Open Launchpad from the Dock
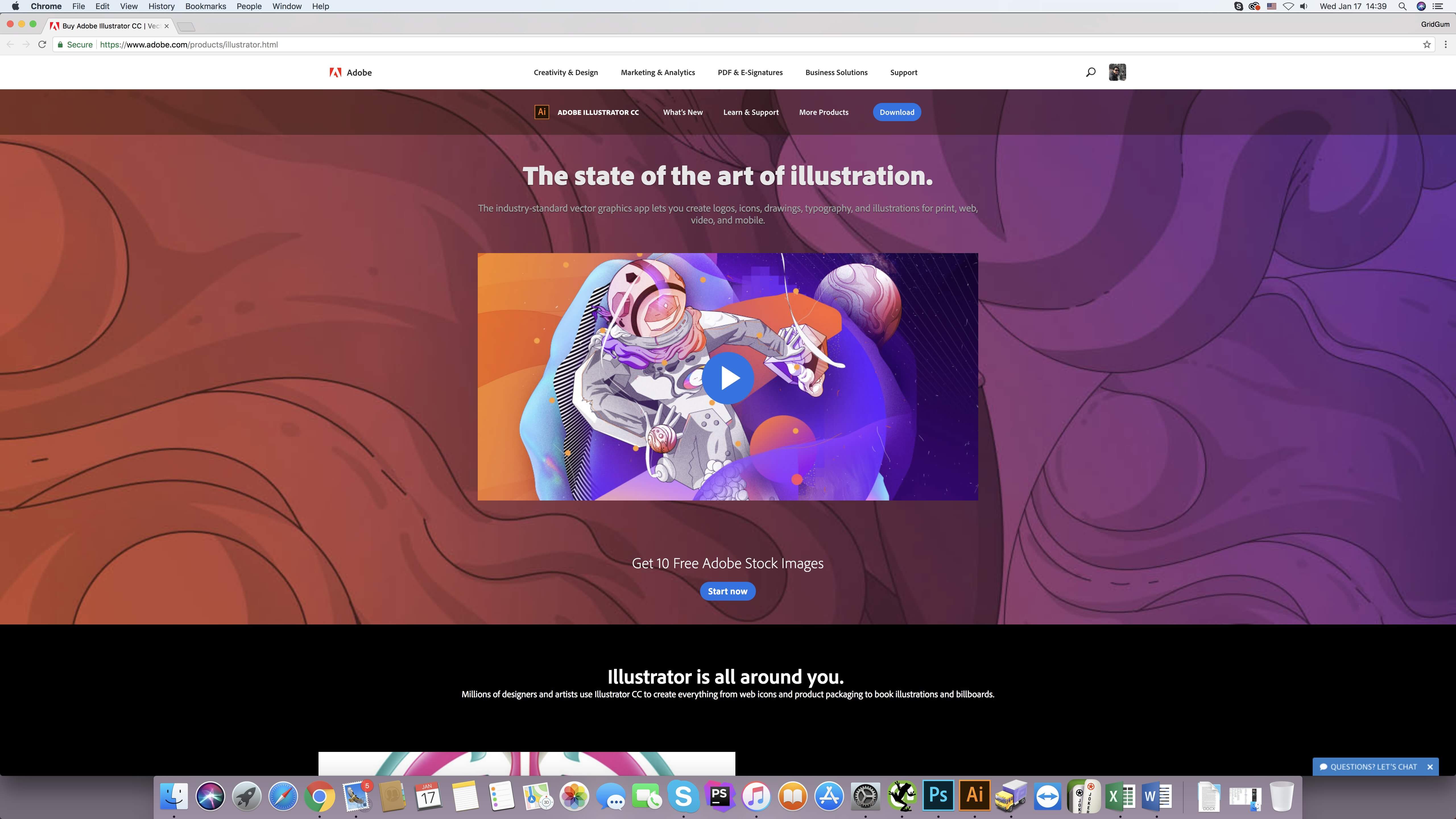 coord(247,796)
